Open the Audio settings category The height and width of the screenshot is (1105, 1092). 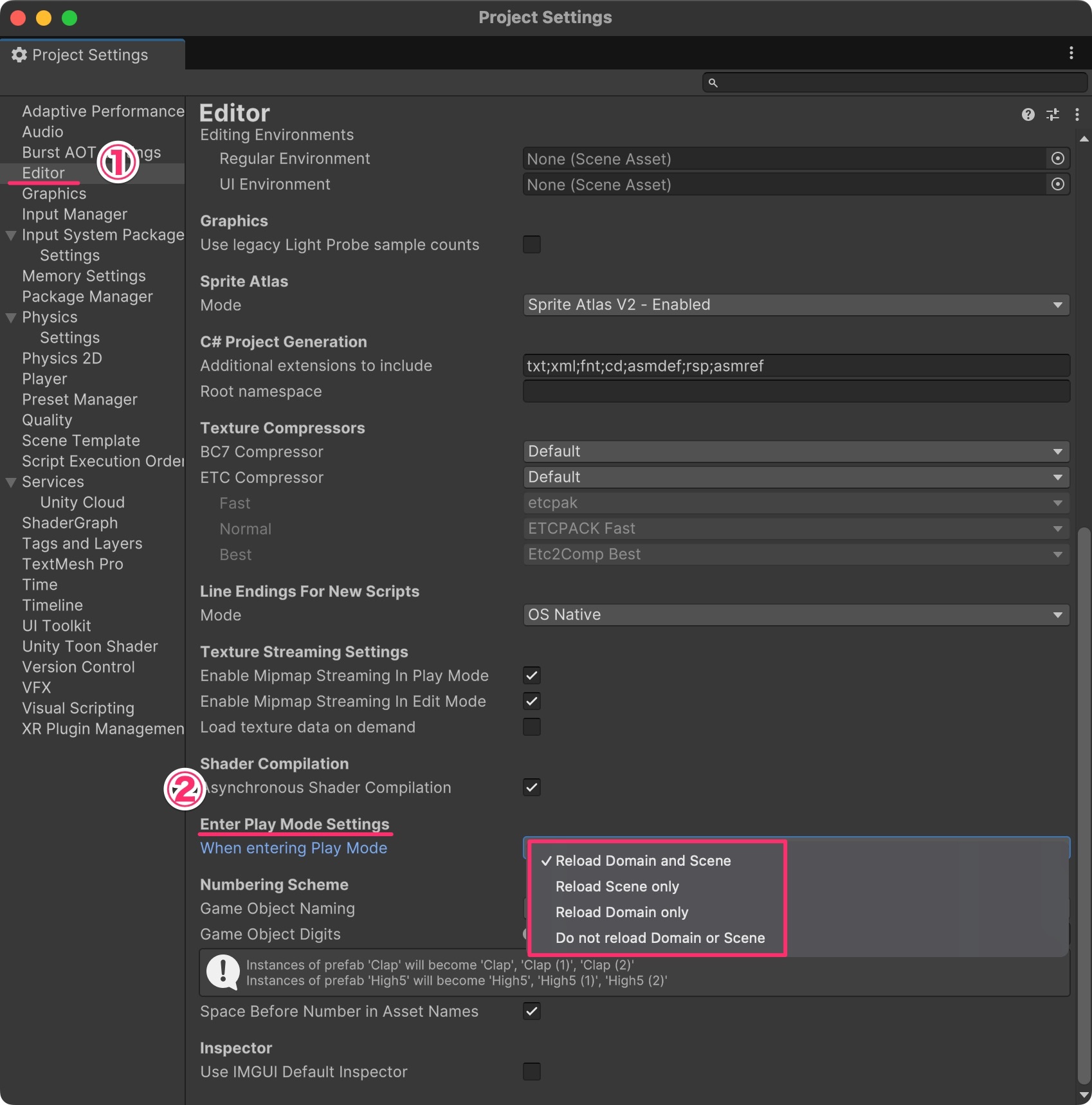coord(42,132)
